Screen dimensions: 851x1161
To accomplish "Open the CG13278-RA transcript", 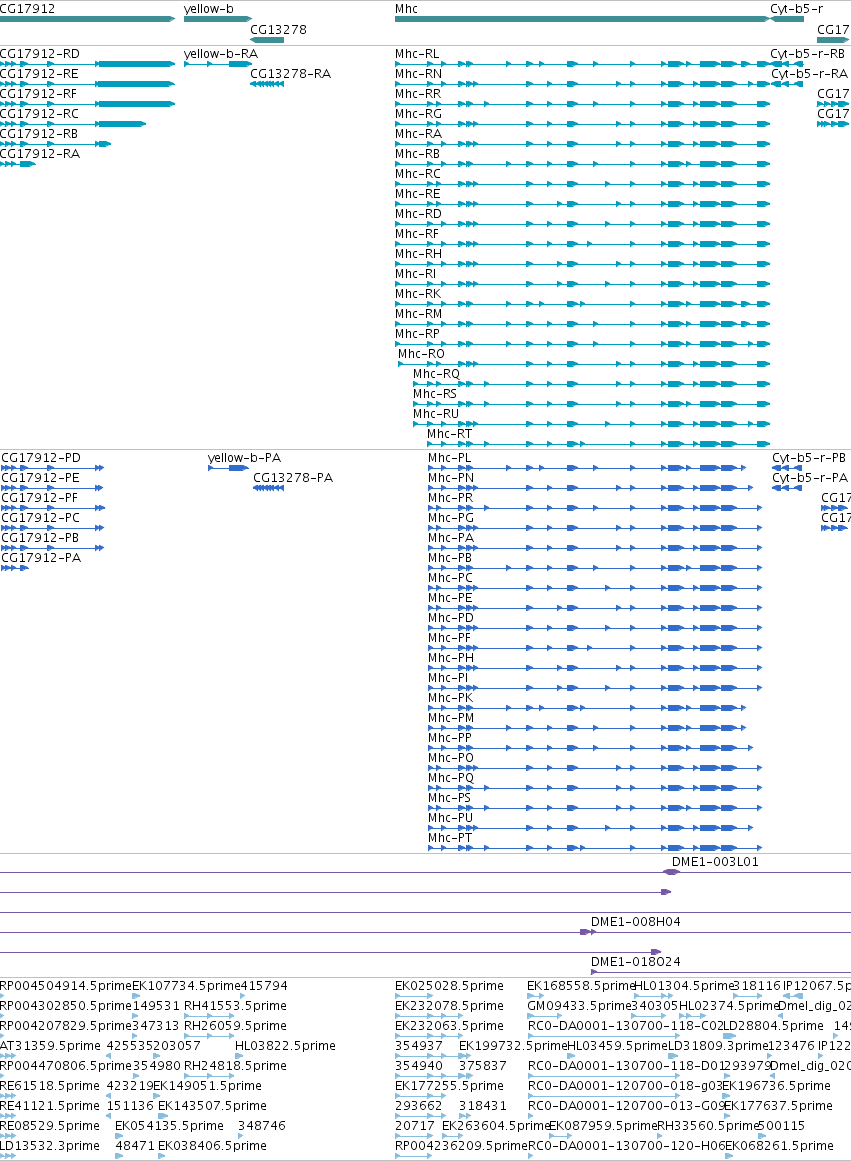I will point(290,74).
